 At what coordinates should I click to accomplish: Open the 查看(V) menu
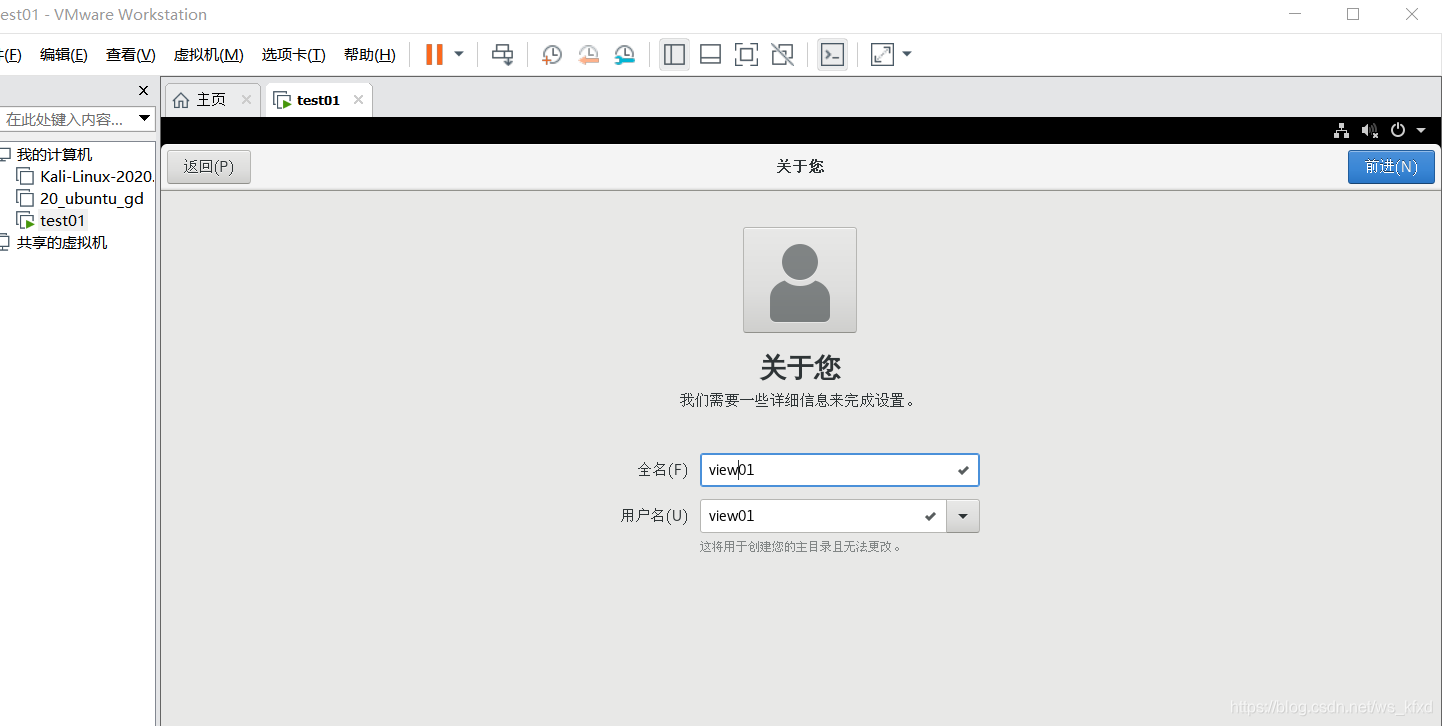tap(131, 55)
